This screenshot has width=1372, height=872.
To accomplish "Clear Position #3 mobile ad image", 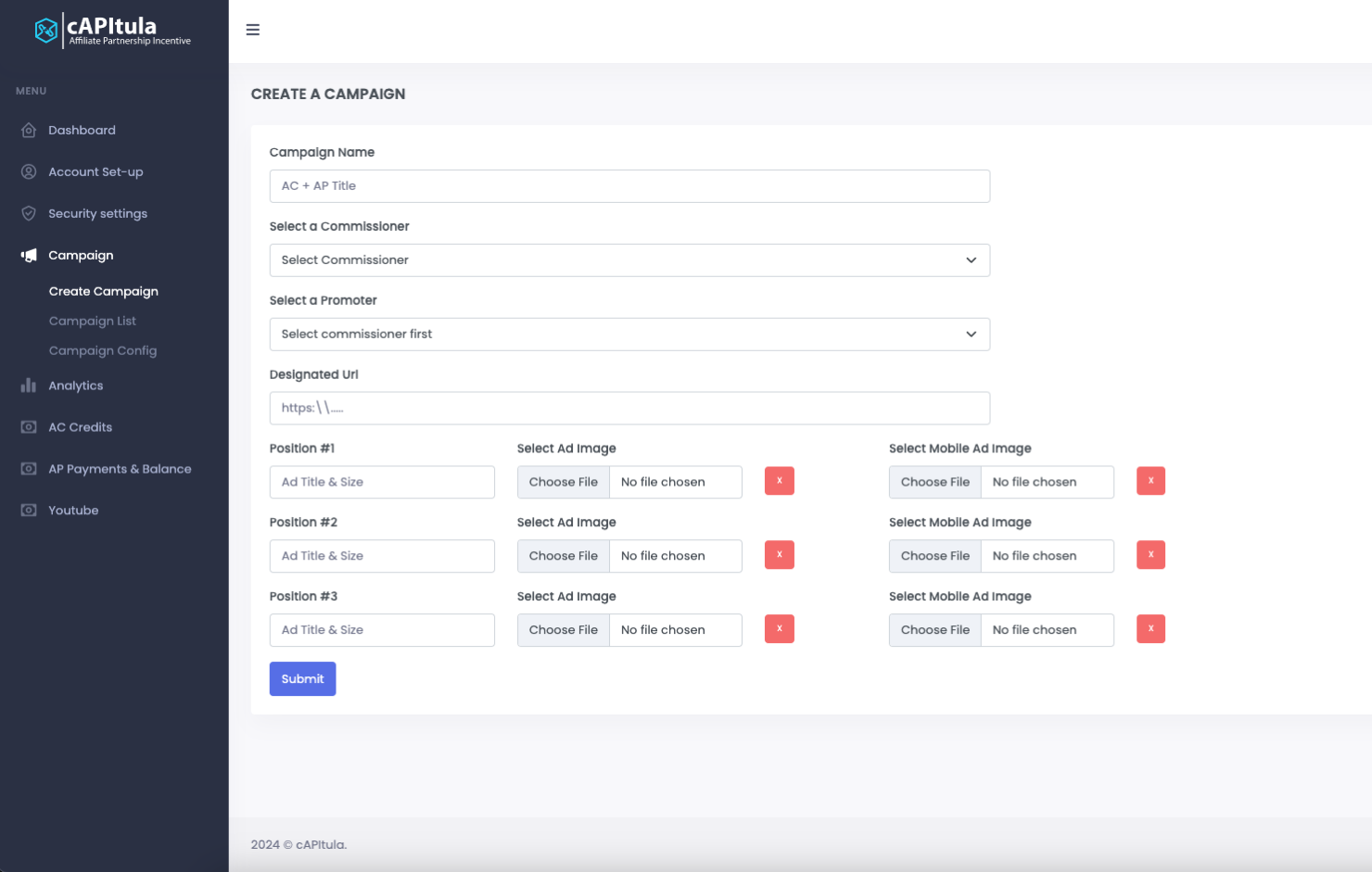I will pos(1150,629).
